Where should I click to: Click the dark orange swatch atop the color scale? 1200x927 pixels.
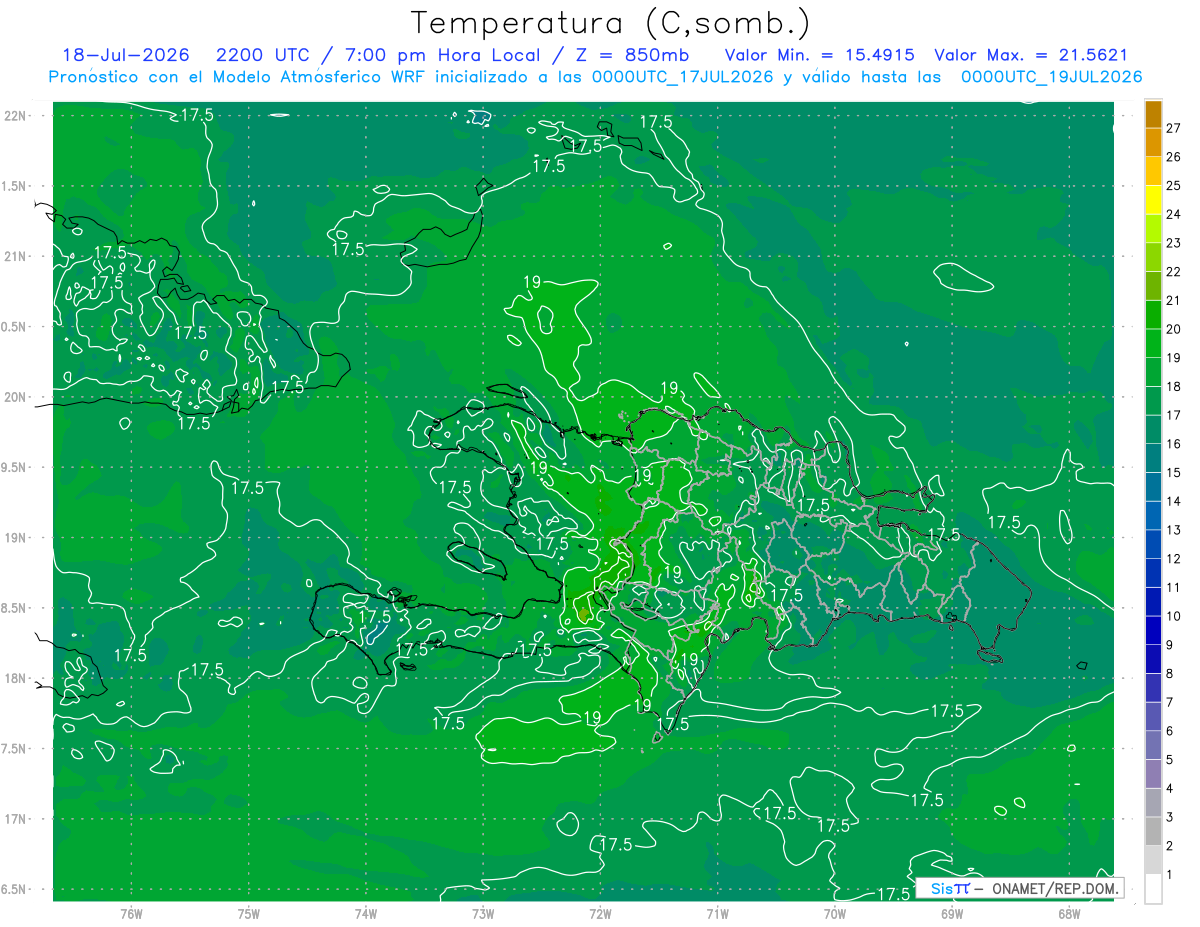pos(1153,114)
